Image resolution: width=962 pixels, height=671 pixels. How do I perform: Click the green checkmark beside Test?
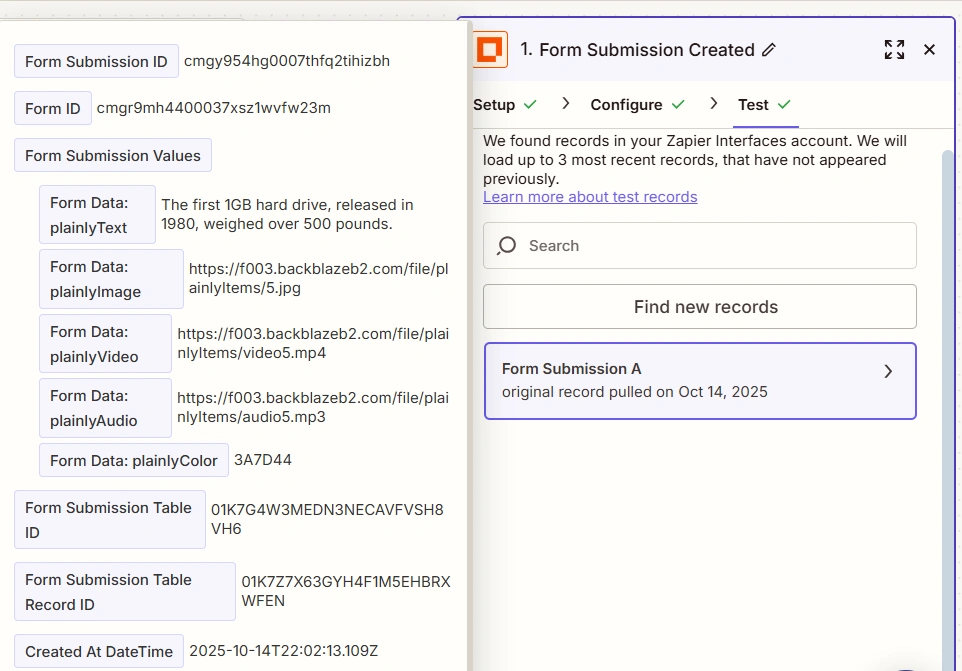pos(784,105)
